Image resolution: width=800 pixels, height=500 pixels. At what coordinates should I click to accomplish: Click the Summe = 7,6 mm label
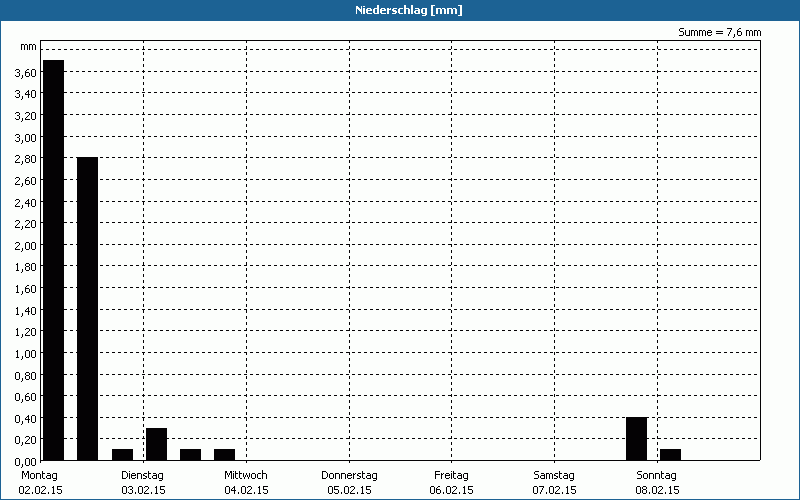719,32
